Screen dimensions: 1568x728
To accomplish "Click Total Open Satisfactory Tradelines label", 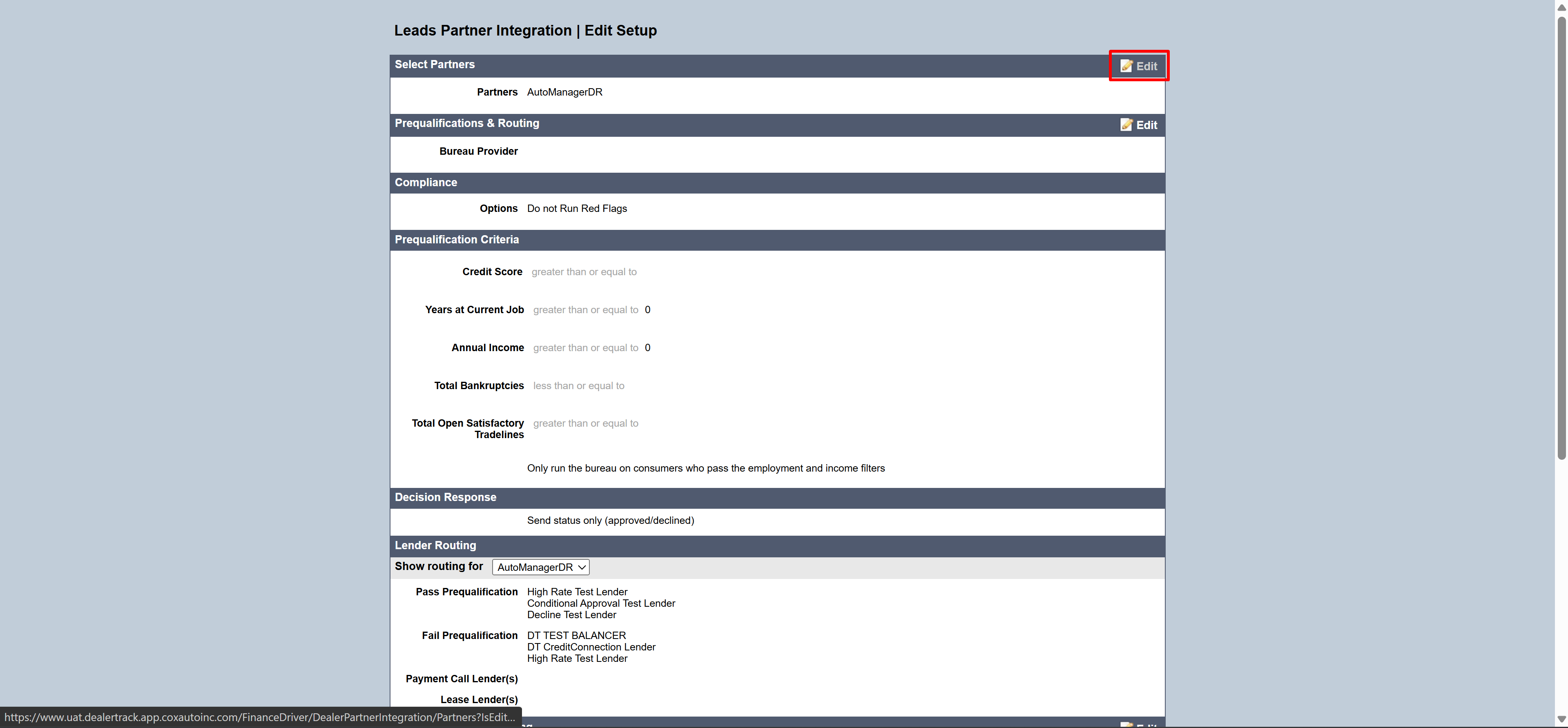I will 468,429.
